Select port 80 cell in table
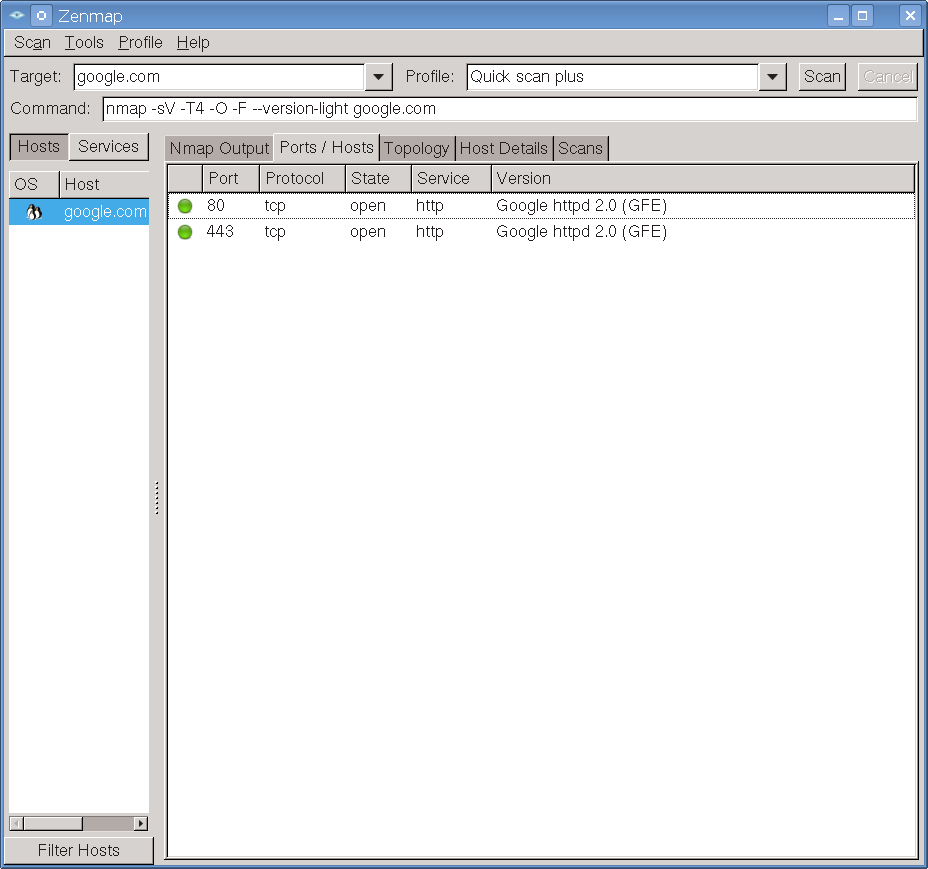 point(216,206)
